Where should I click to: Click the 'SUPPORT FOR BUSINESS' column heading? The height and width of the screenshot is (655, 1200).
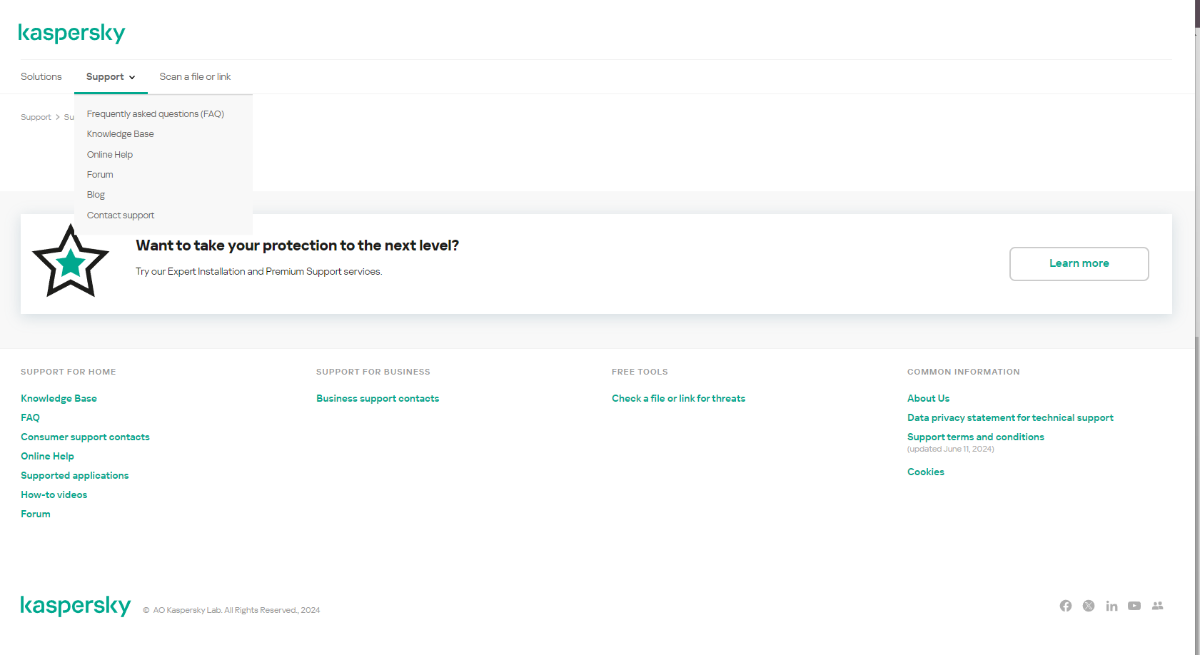point(373,372)
